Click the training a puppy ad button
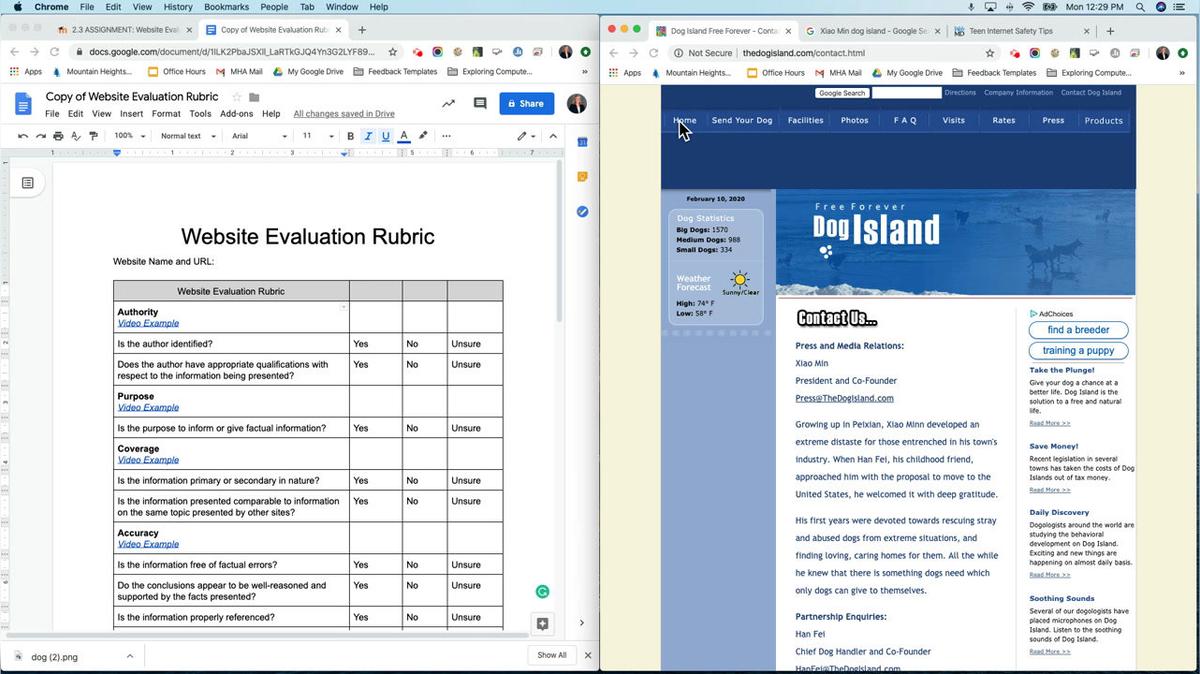The height and width of the screenshot is (674, 1200). coord(1078,351)
